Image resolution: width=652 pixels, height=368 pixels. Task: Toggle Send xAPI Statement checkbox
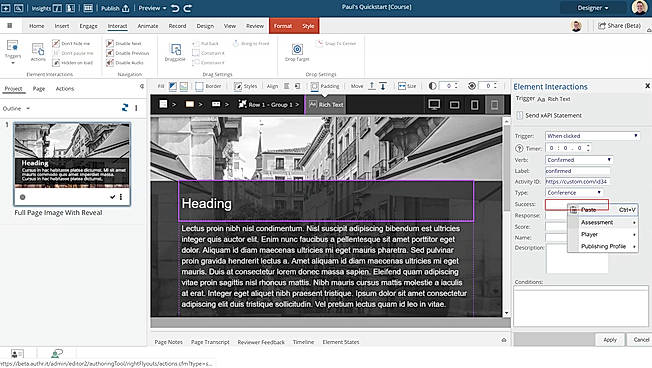519,115
